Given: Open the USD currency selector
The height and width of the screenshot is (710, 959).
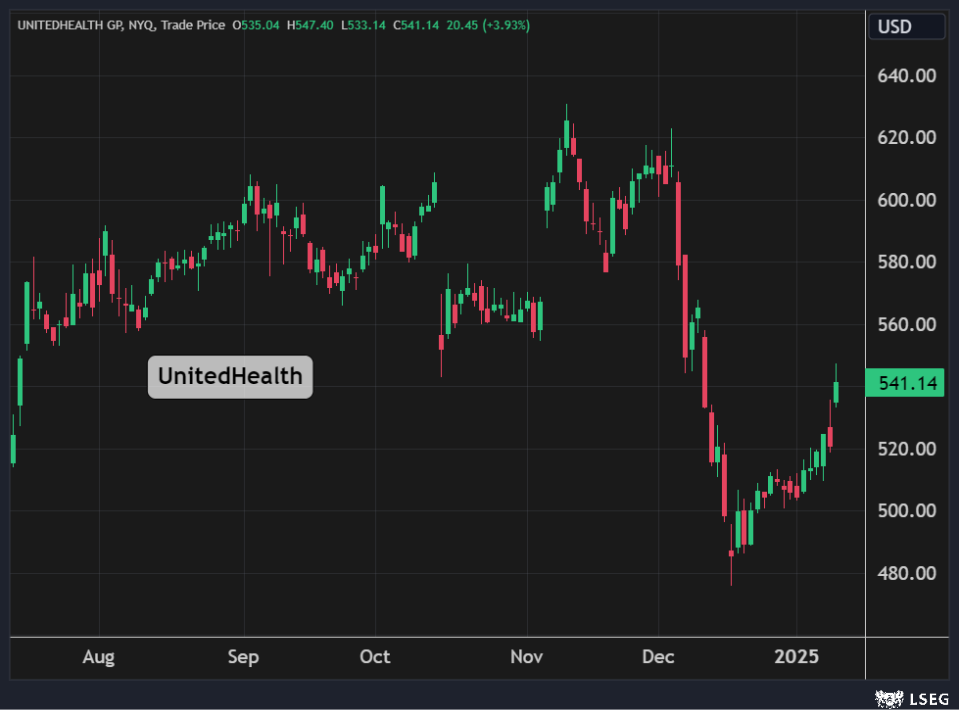Looking at the screenshot, I should tap(906, 27).
